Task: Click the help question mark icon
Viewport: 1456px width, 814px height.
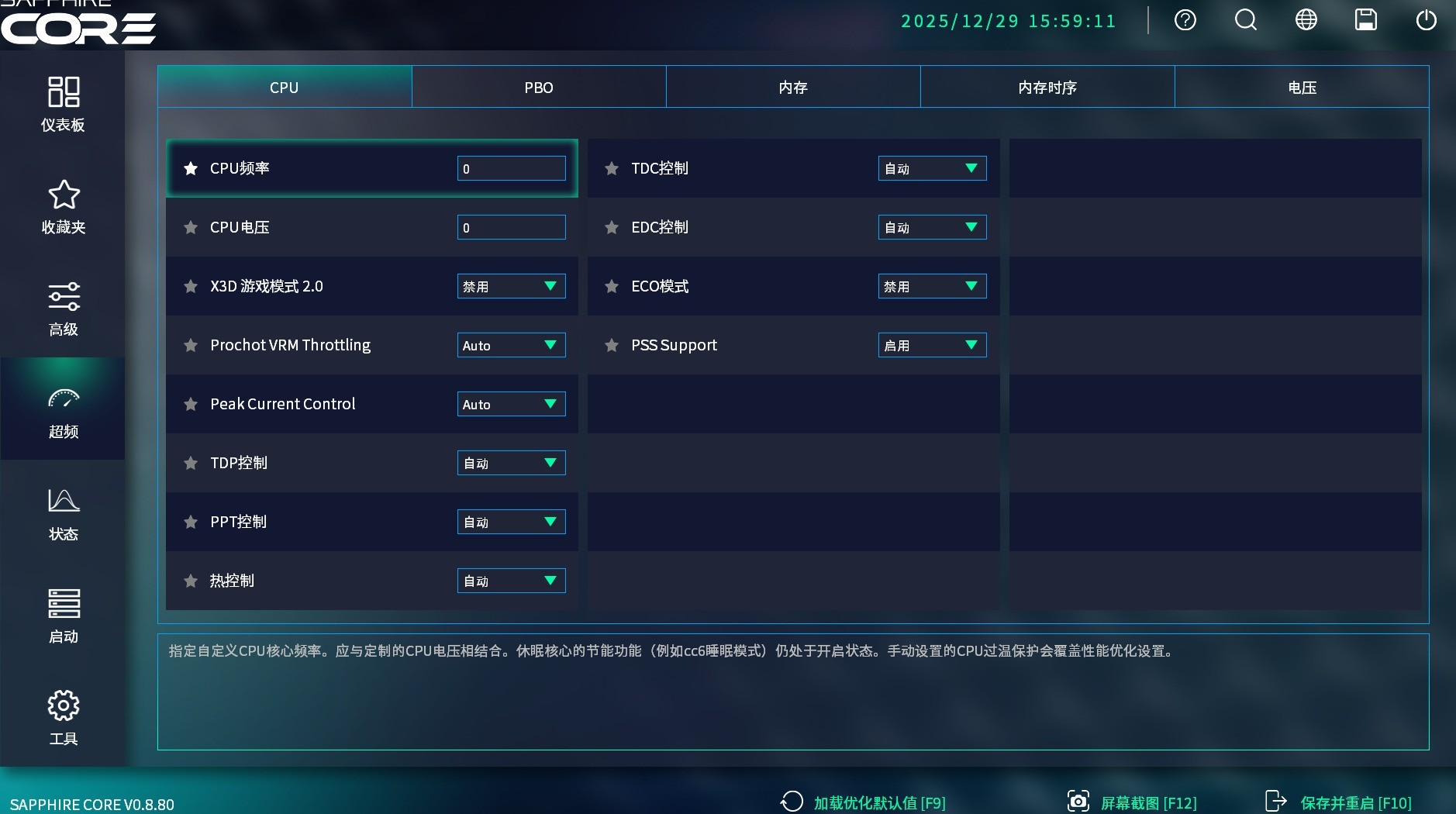Action: 1185,20
